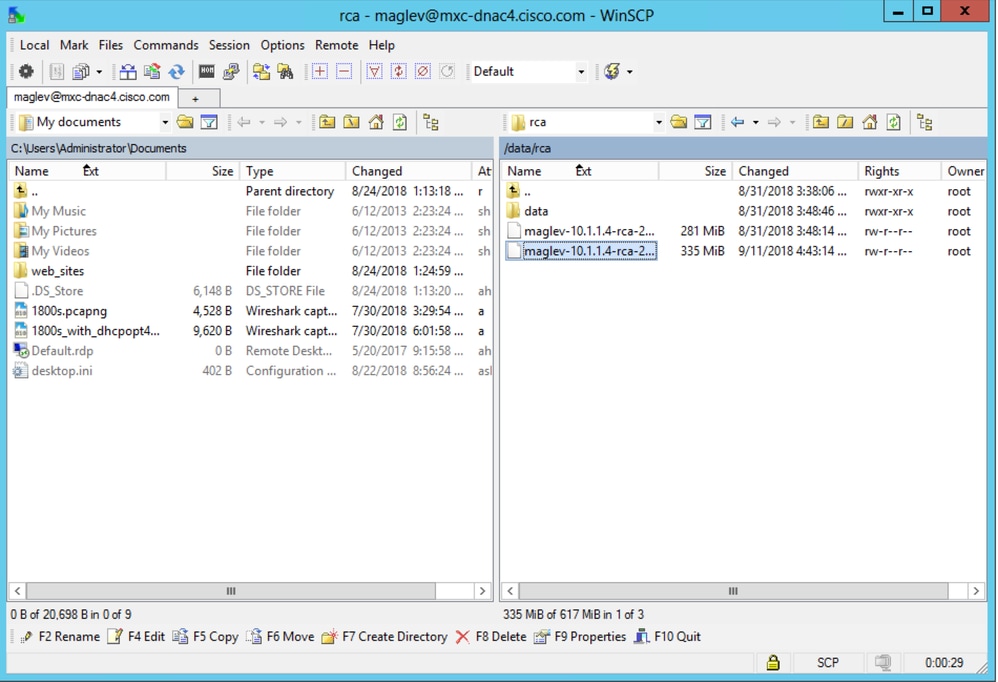This screenshot has width=998, height=682.
Task: Sort remote panel by Owner column
Action: [x=964, y=171]
